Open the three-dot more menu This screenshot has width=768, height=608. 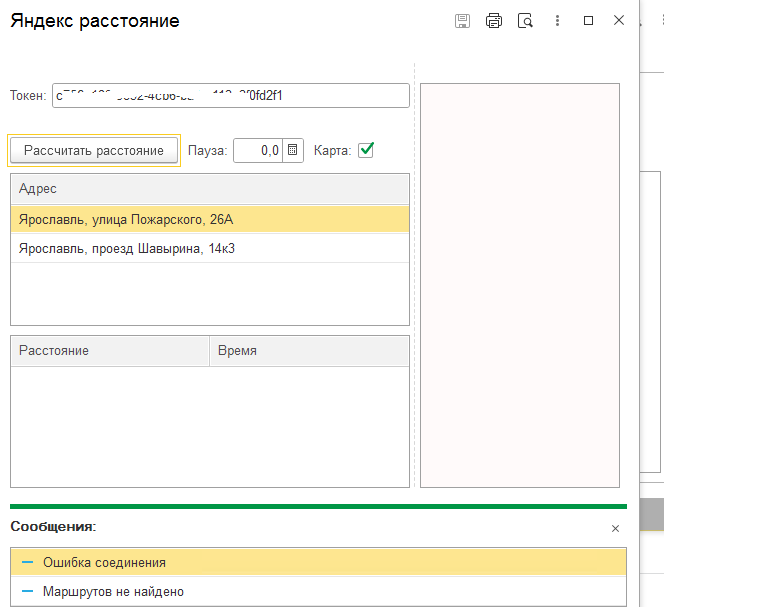[557, 21]
